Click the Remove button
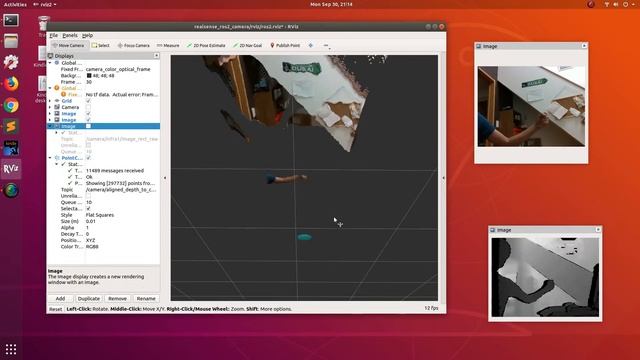Screen dimensions: 640x360 pos(117,299)
